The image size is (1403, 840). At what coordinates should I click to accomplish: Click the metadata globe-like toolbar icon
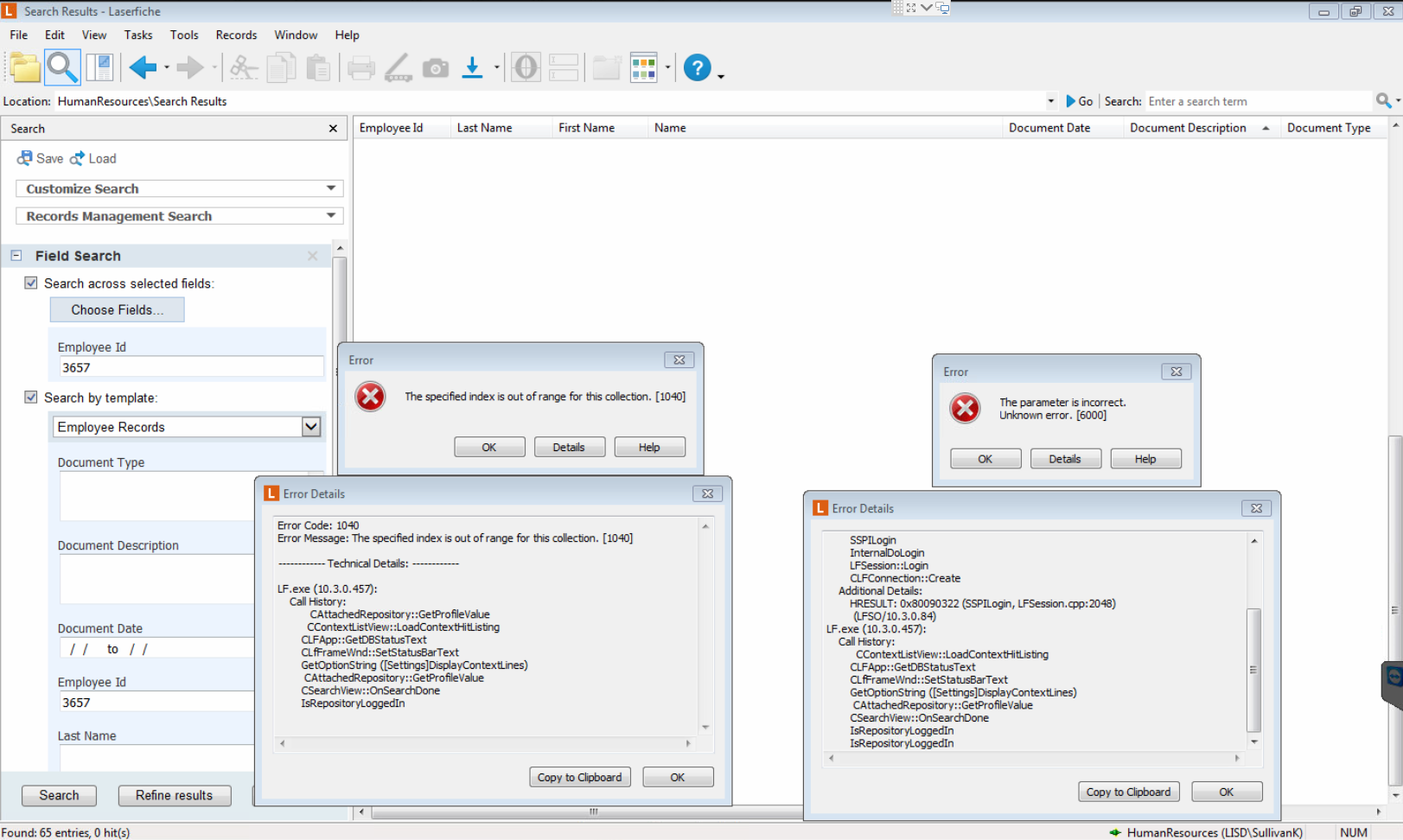tap(526, 67)
